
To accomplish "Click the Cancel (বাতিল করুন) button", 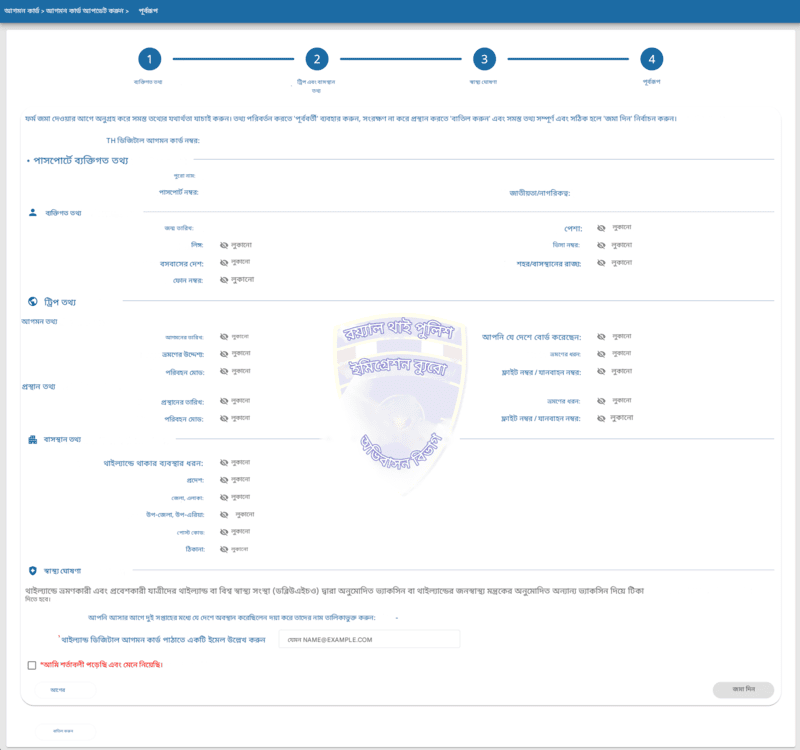I will click(65, 731).
